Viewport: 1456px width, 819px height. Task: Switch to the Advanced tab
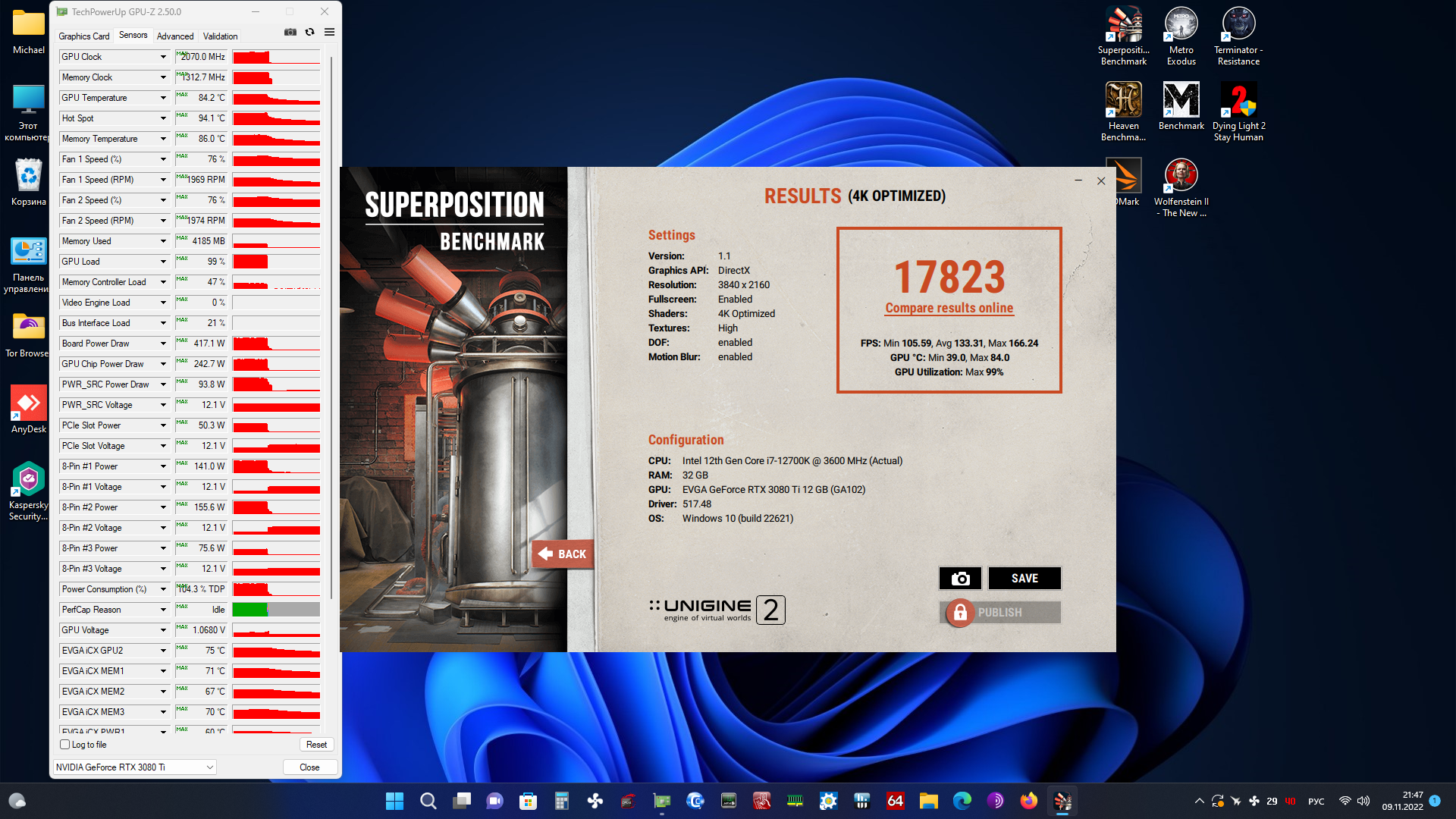coord(175,36)
